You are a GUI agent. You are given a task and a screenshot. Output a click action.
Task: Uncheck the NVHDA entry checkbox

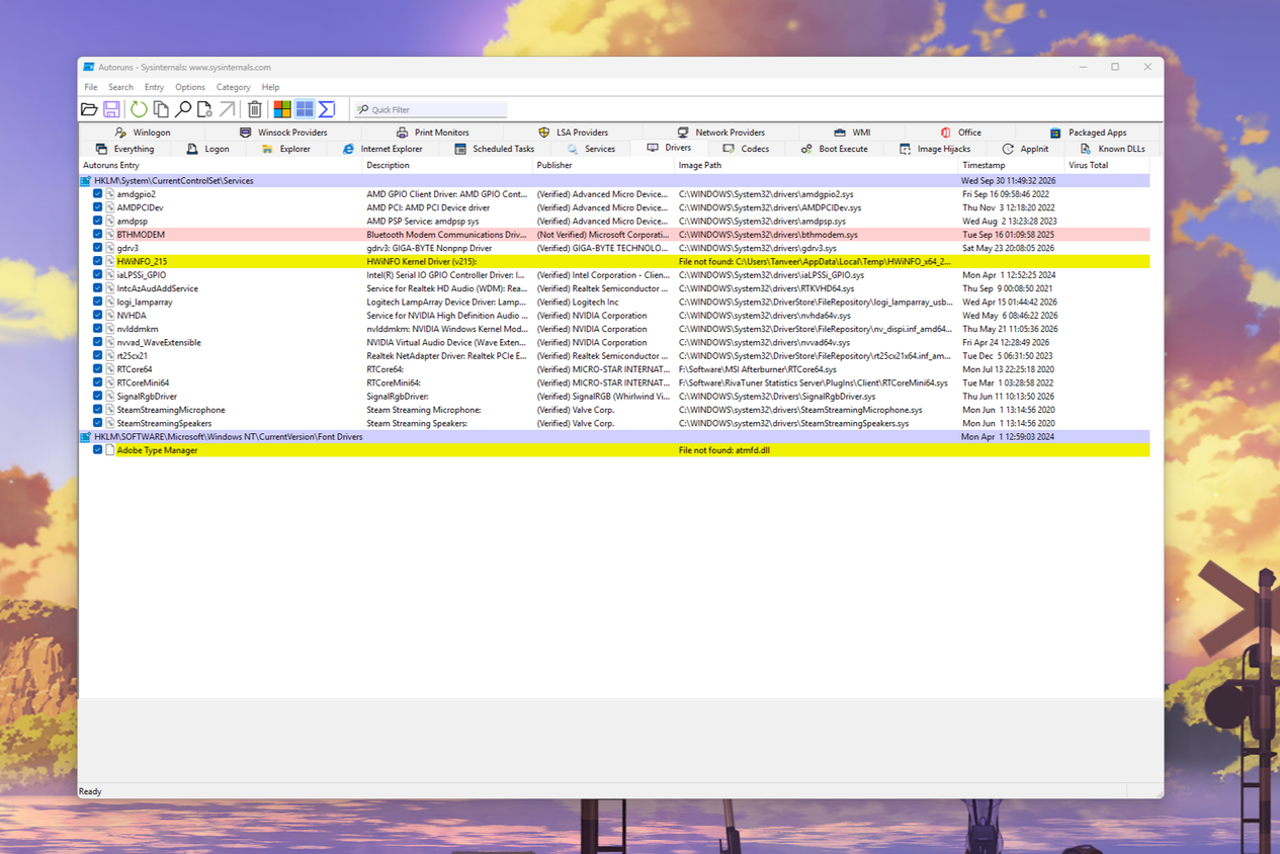[98, 315]
